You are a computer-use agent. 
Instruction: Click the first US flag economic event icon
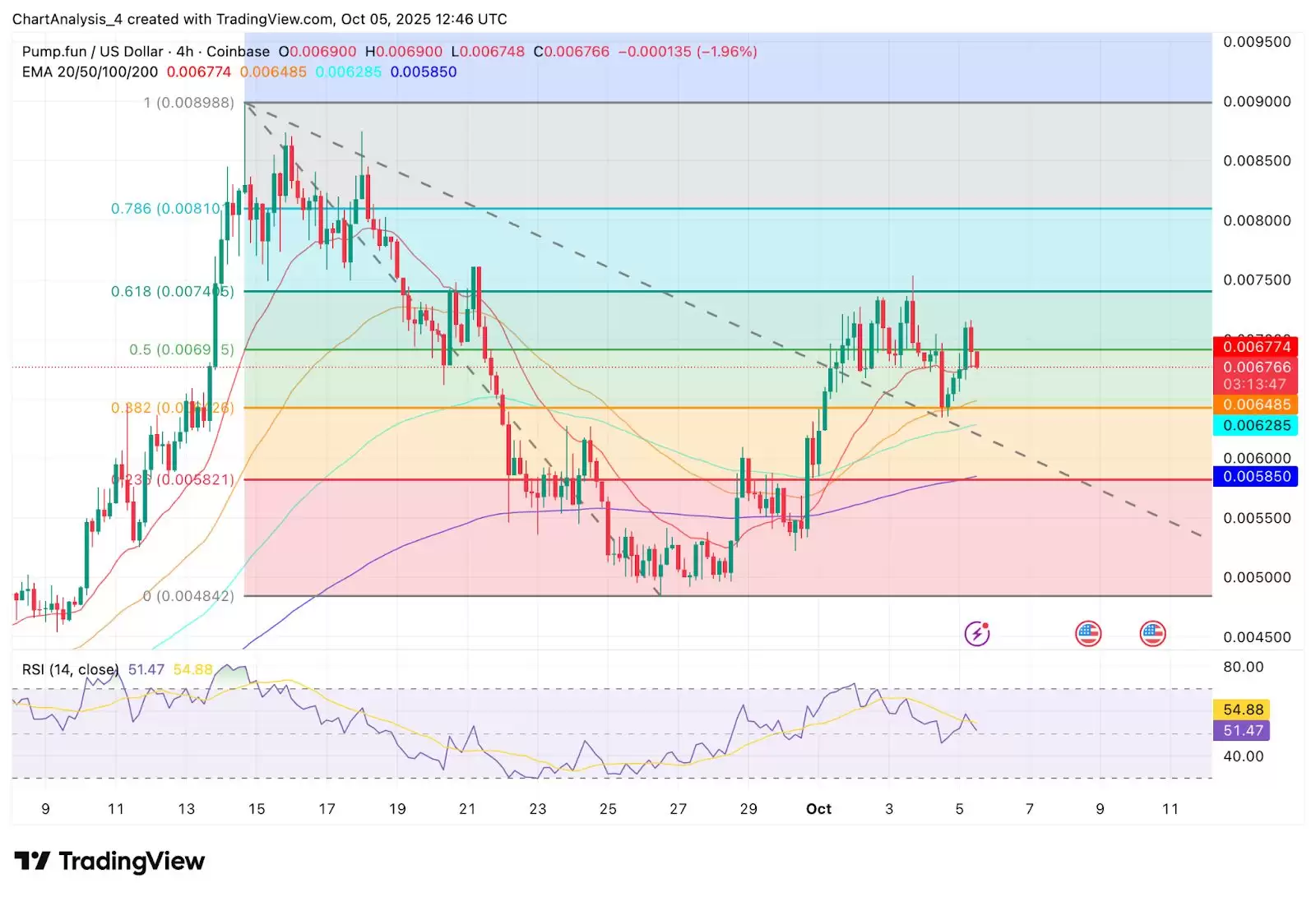[1088, 634]
